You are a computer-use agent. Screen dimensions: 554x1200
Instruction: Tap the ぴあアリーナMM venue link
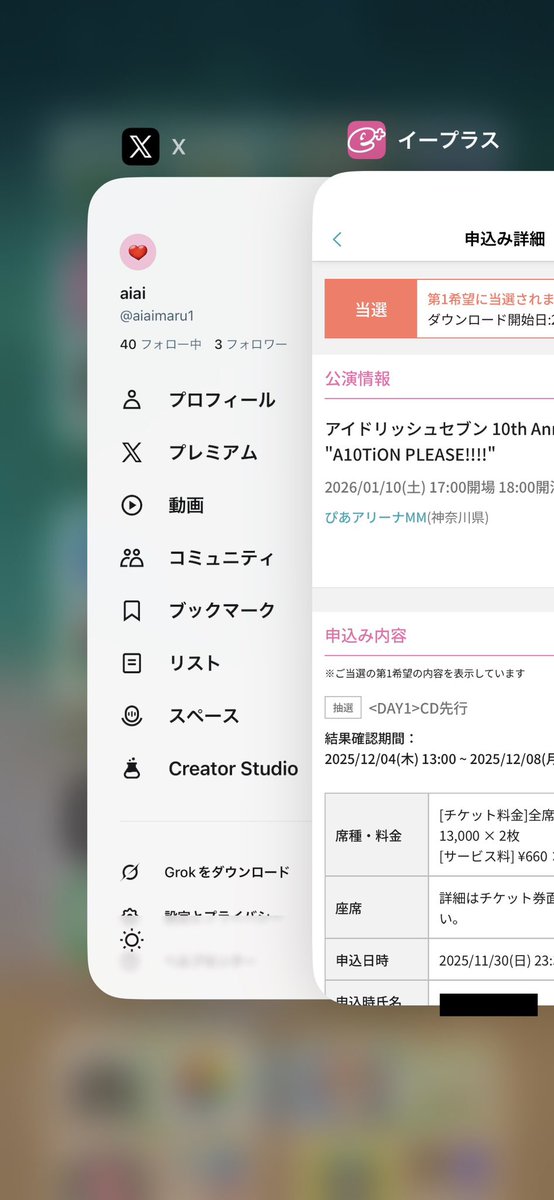[x=376, y=517]
